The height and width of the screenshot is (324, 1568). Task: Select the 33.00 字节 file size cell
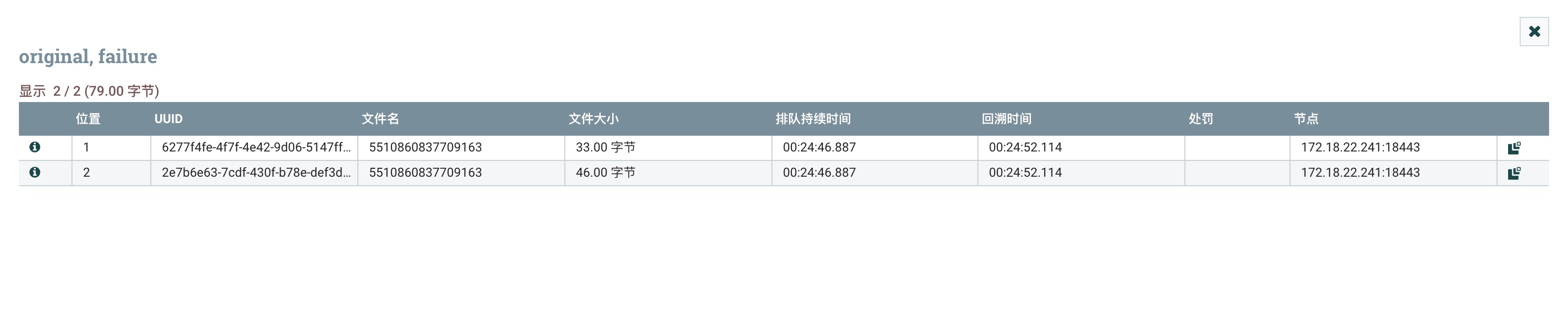coord(668,147)
